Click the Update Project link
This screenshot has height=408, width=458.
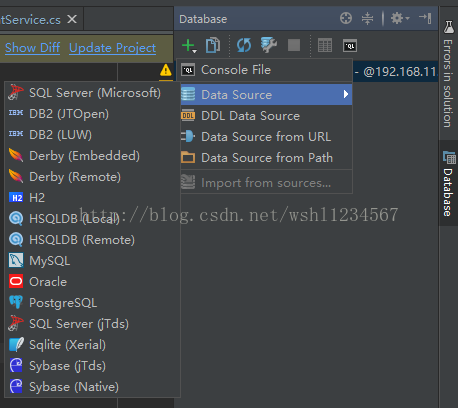pyautogui.click(x=113, y=48)
